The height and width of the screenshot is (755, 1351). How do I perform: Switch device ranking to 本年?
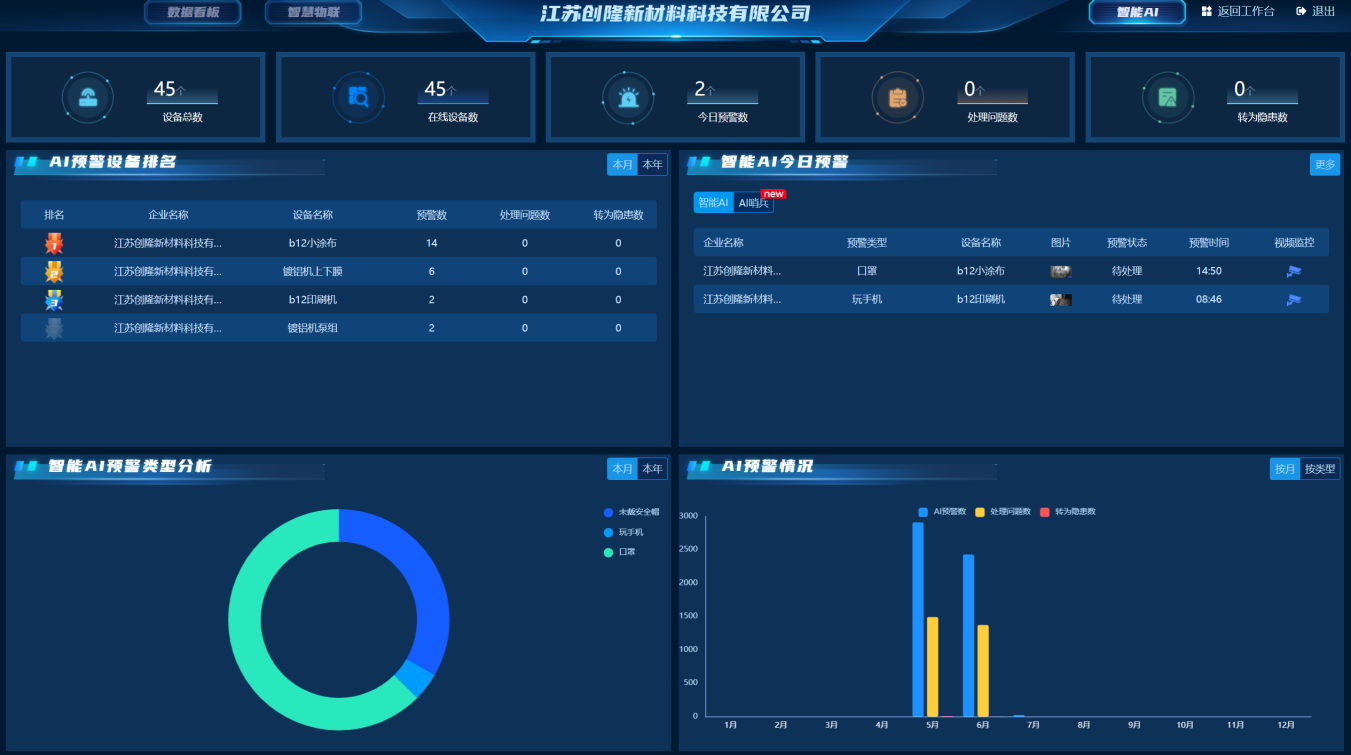(652, 164)
